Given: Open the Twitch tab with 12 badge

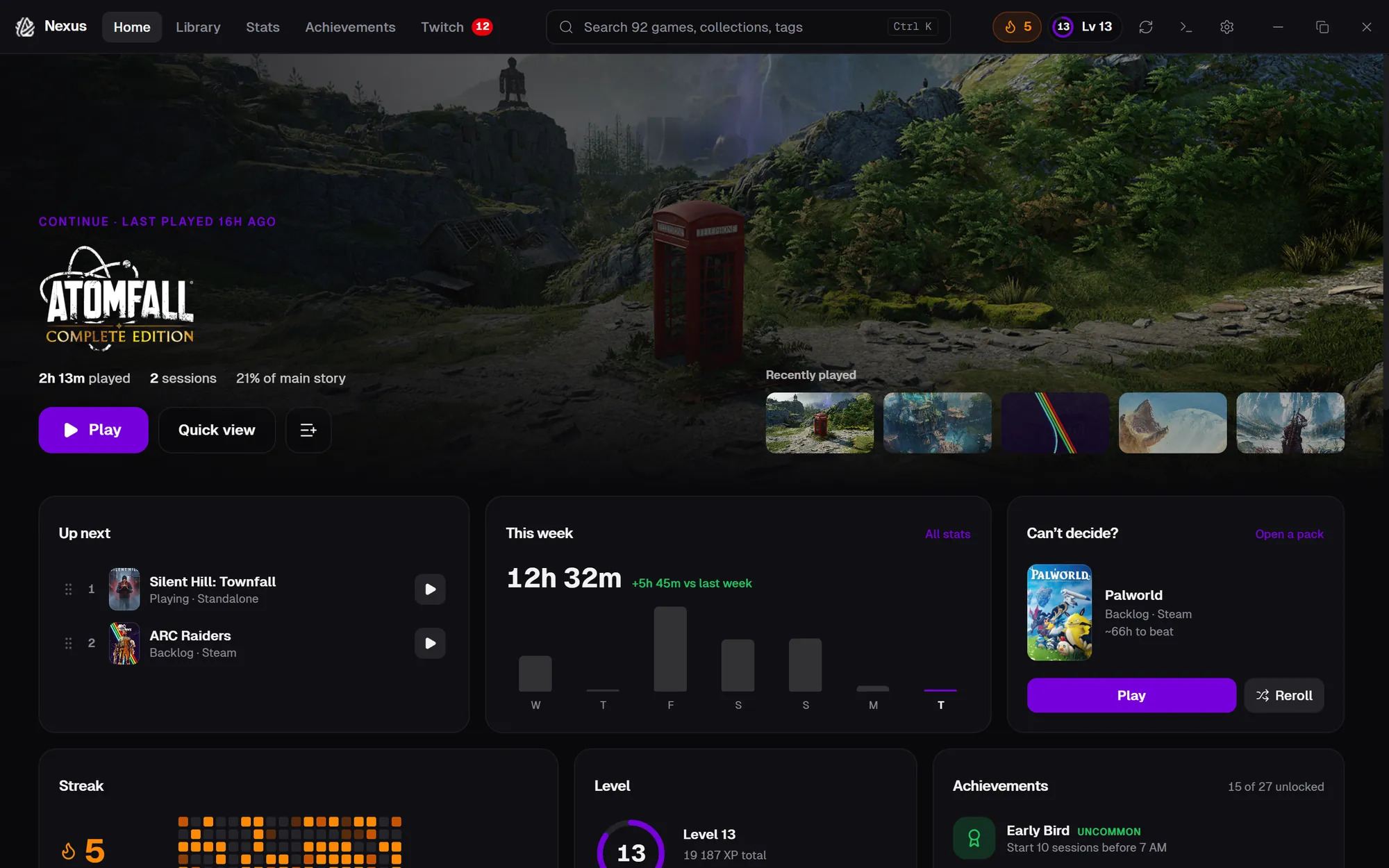Looking at the screenshot, I should pyautogui.click(x=456, y=27).
